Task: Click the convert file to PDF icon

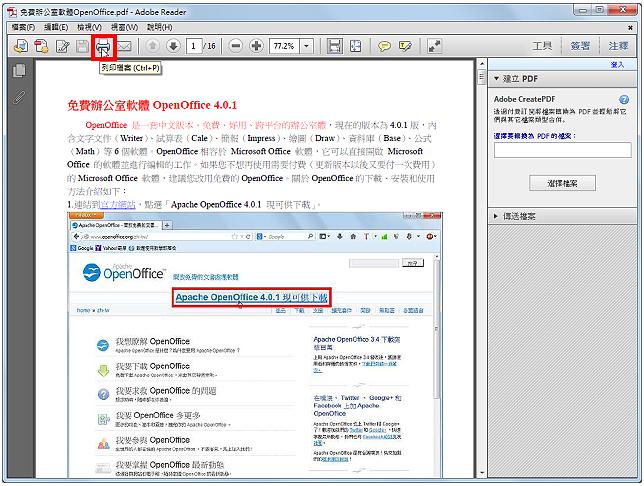Action: point(41,46)
